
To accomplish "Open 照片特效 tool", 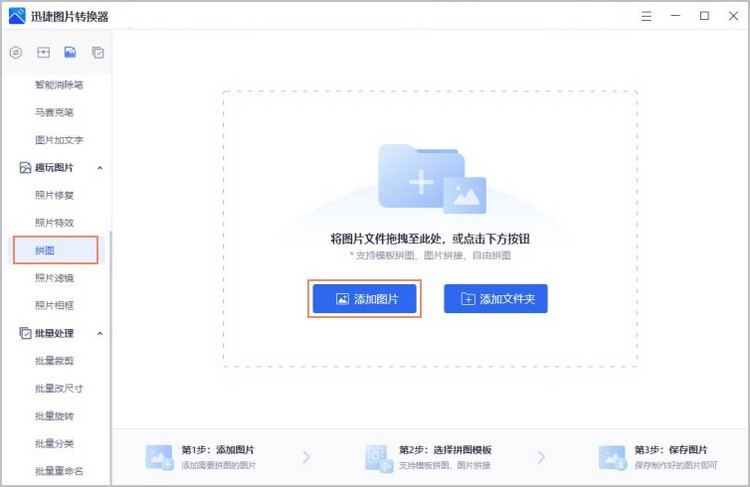I will point(54,223).
